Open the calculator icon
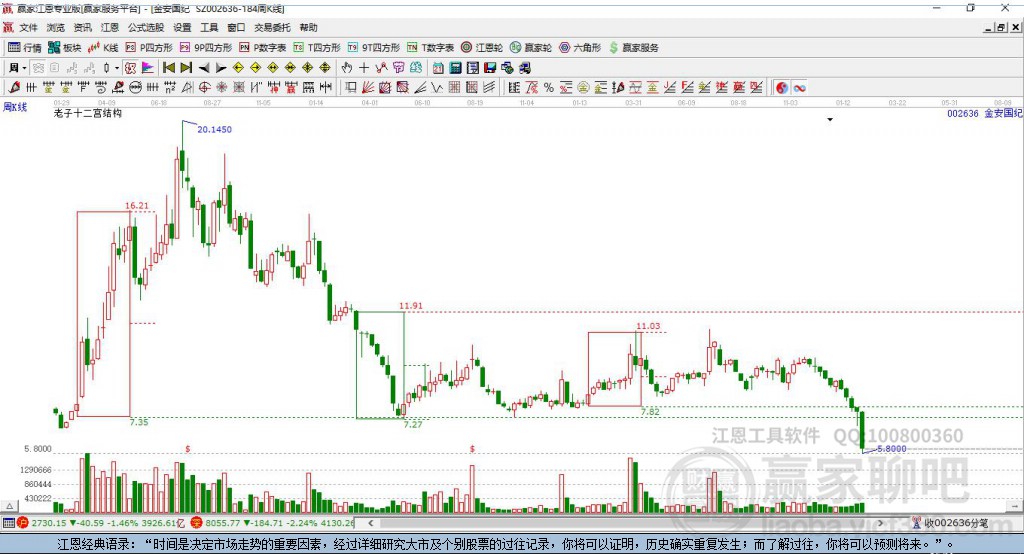Image resolution: width=1024 pixels, height=554 pixels. coord(456,68)
